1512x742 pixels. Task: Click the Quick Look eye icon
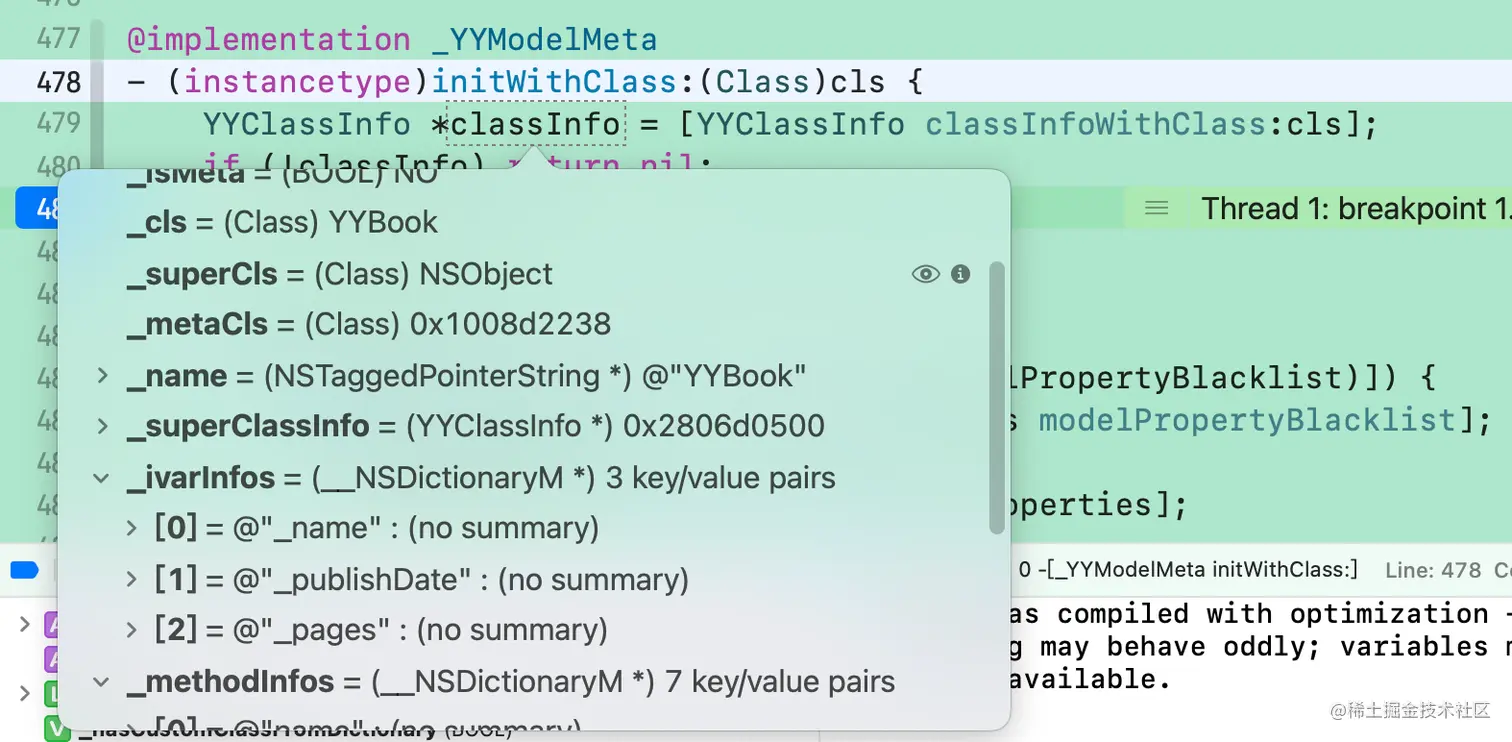pyautogui.click(x=925, y=274)
